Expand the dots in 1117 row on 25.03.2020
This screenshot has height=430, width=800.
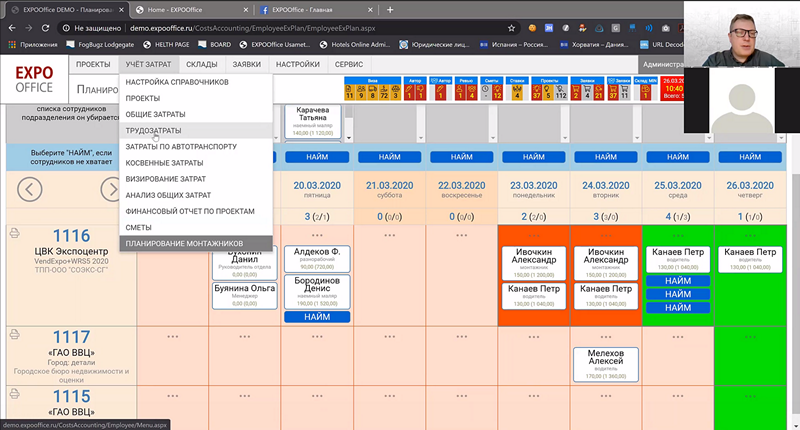pos(678,337)
